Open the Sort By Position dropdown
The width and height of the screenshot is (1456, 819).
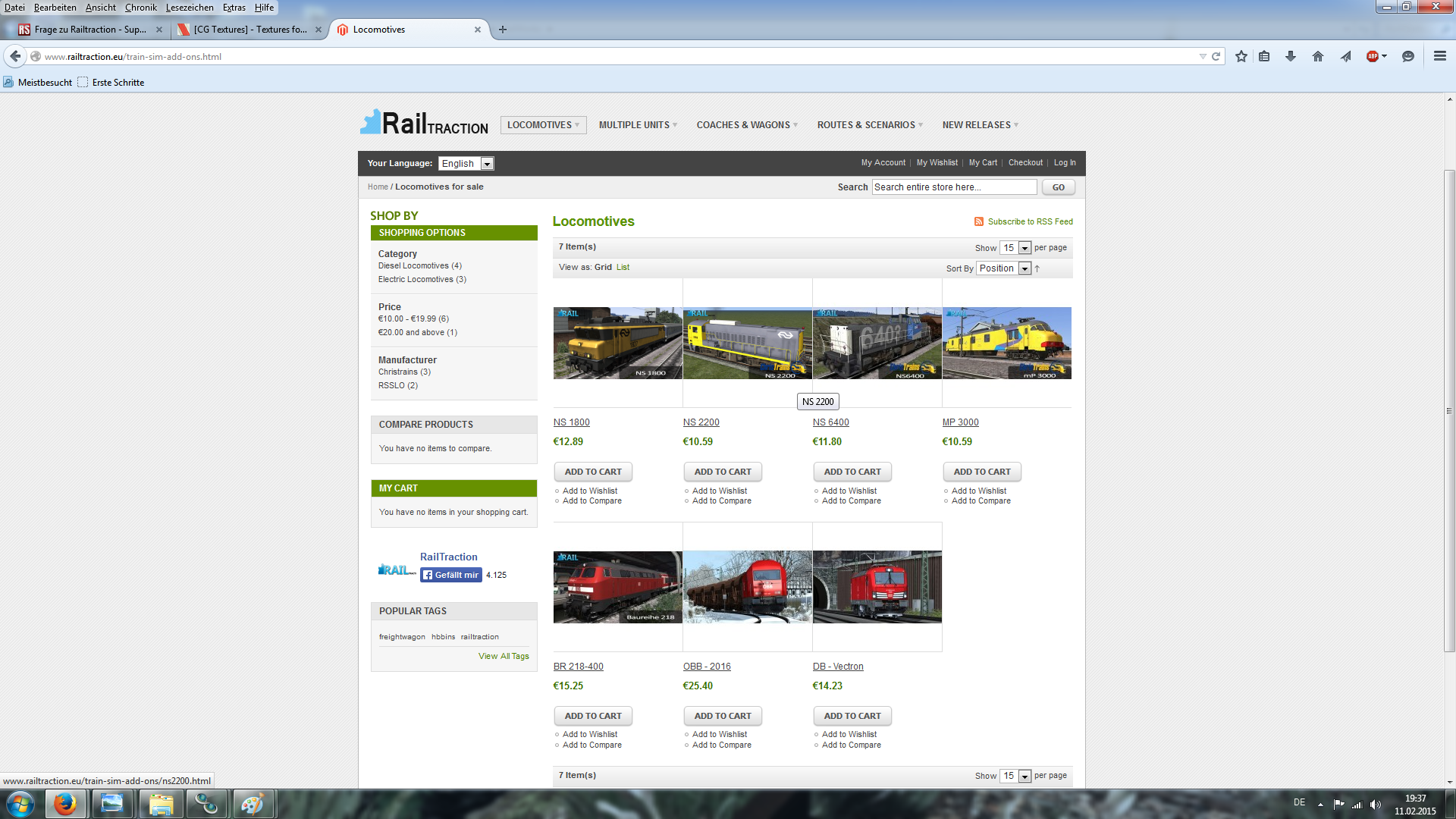point(1003,268)
